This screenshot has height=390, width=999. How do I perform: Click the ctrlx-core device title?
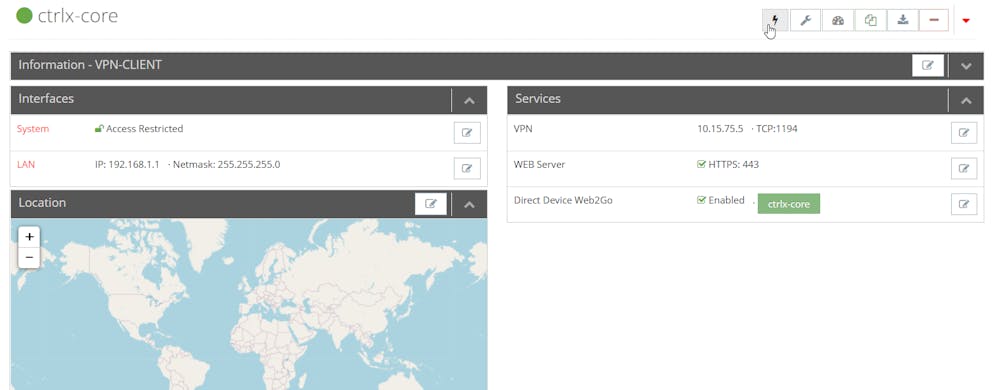point(78,16)
